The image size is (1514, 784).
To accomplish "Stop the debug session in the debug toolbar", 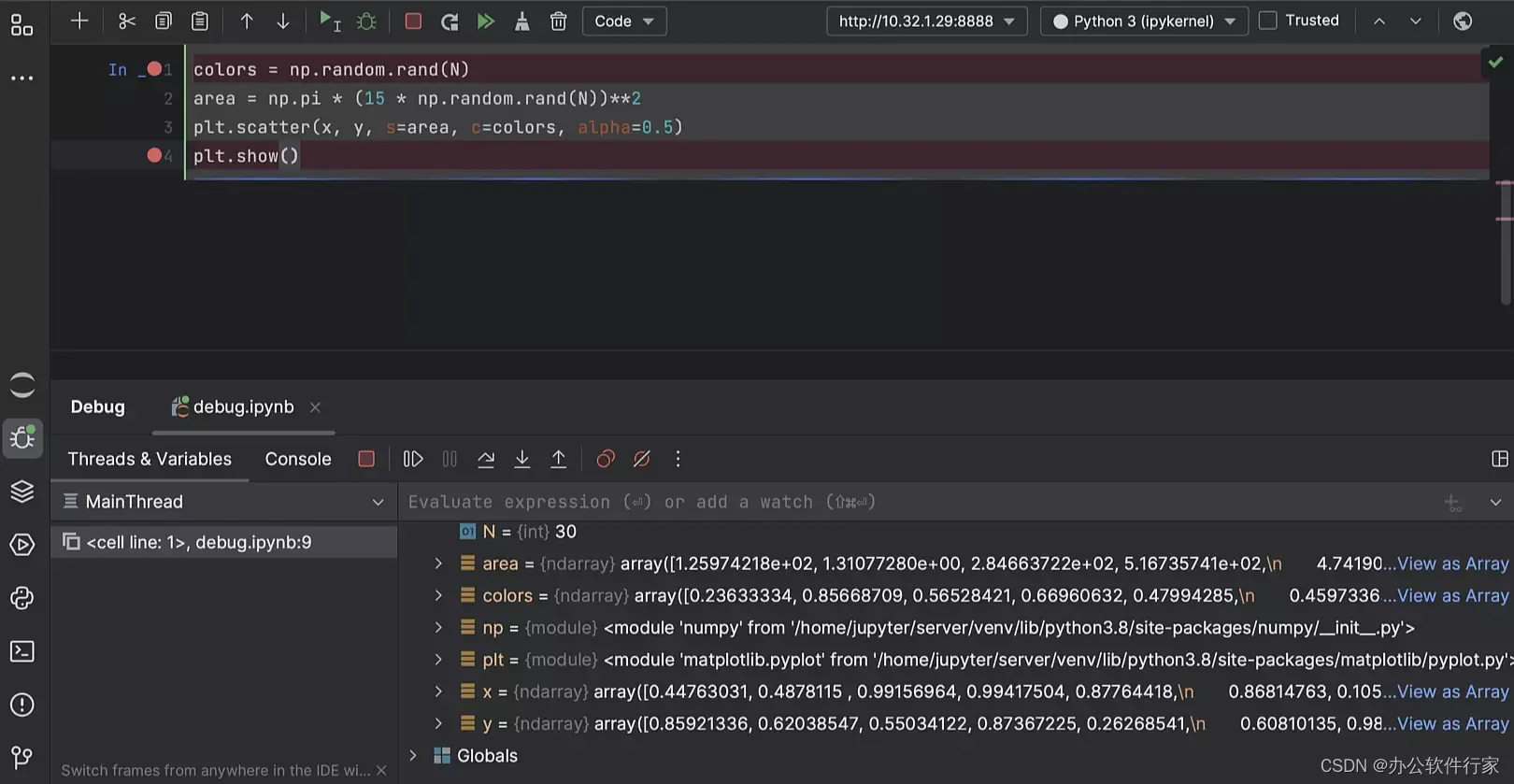I will point(366,459).
